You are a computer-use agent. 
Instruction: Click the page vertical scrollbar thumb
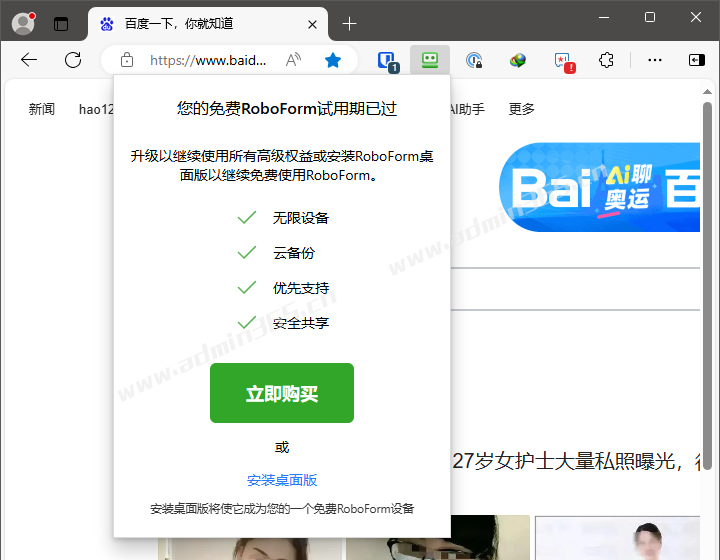pos(708,285)
